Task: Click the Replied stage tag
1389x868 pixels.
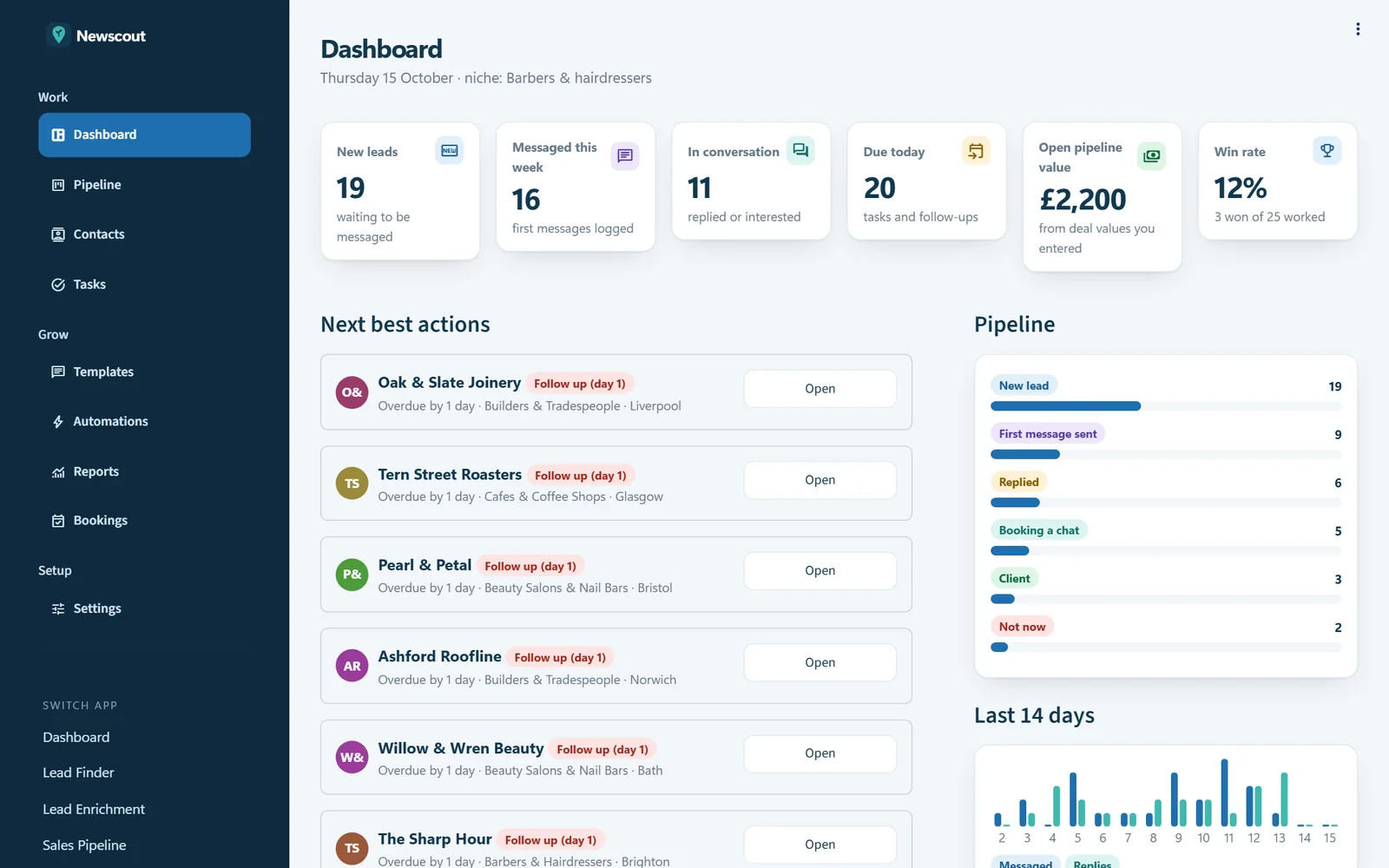Action: click(1018, 482)
